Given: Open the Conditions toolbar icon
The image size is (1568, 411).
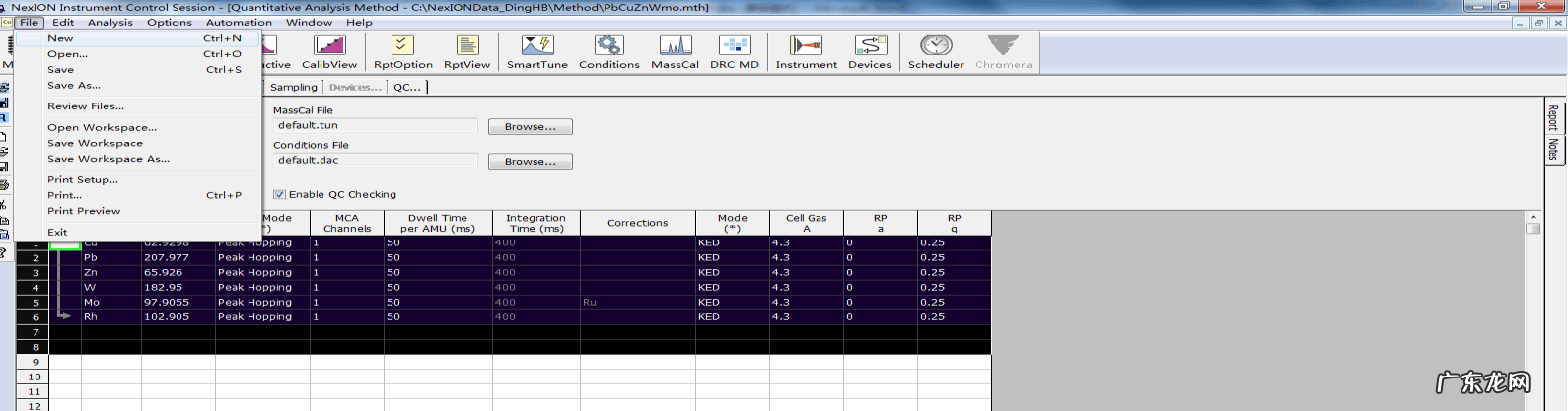Looking at the screenshot, I should pos(608,51).
